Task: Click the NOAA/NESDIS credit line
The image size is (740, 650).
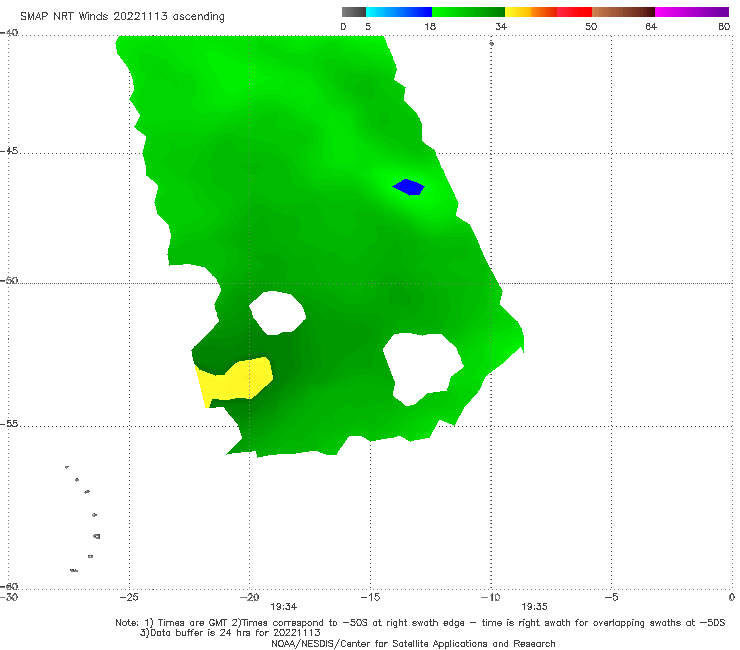Action: click(x=413, y=644)
